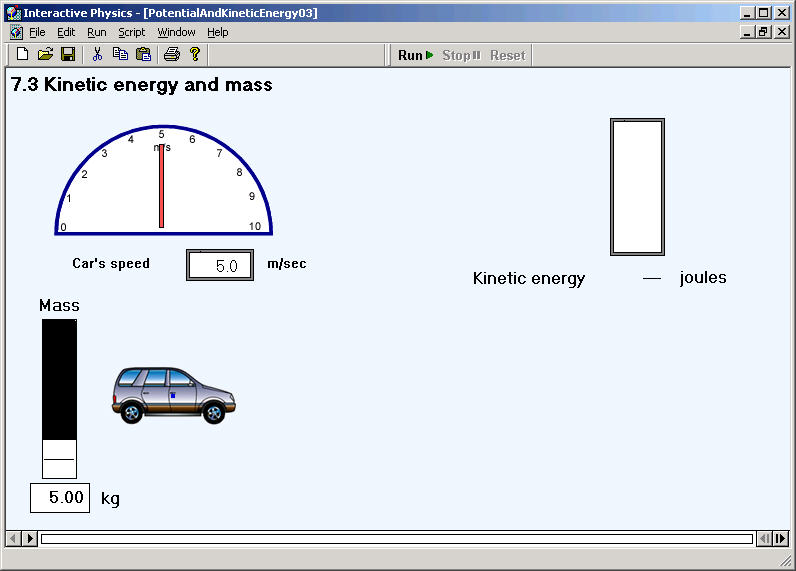
Task: Save using the floppy disk icon
Action: [68, 54]
